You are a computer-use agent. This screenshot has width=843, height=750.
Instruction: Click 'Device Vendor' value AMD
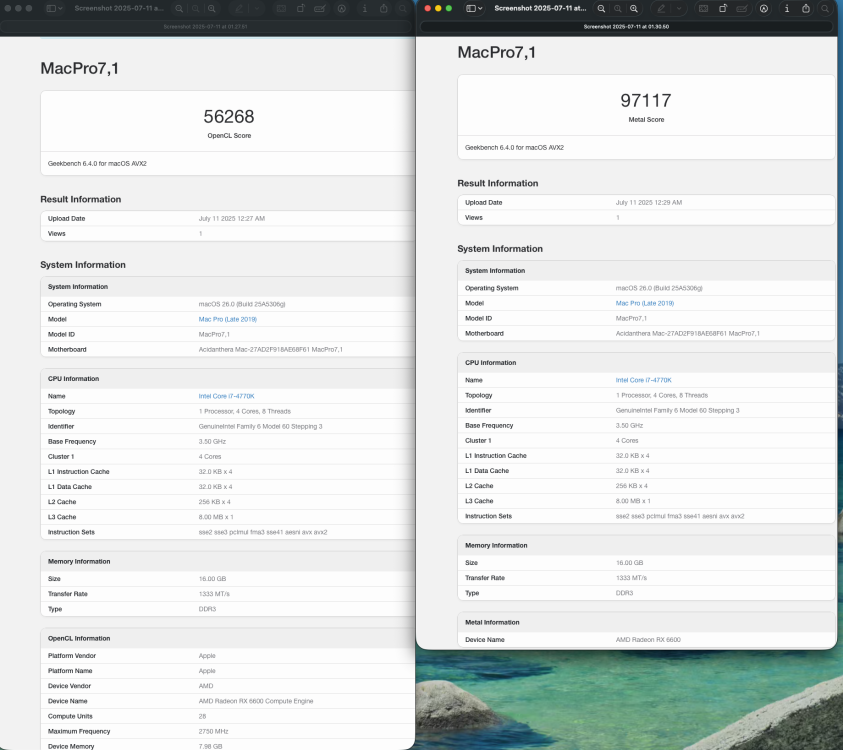[x=206, y=686]
